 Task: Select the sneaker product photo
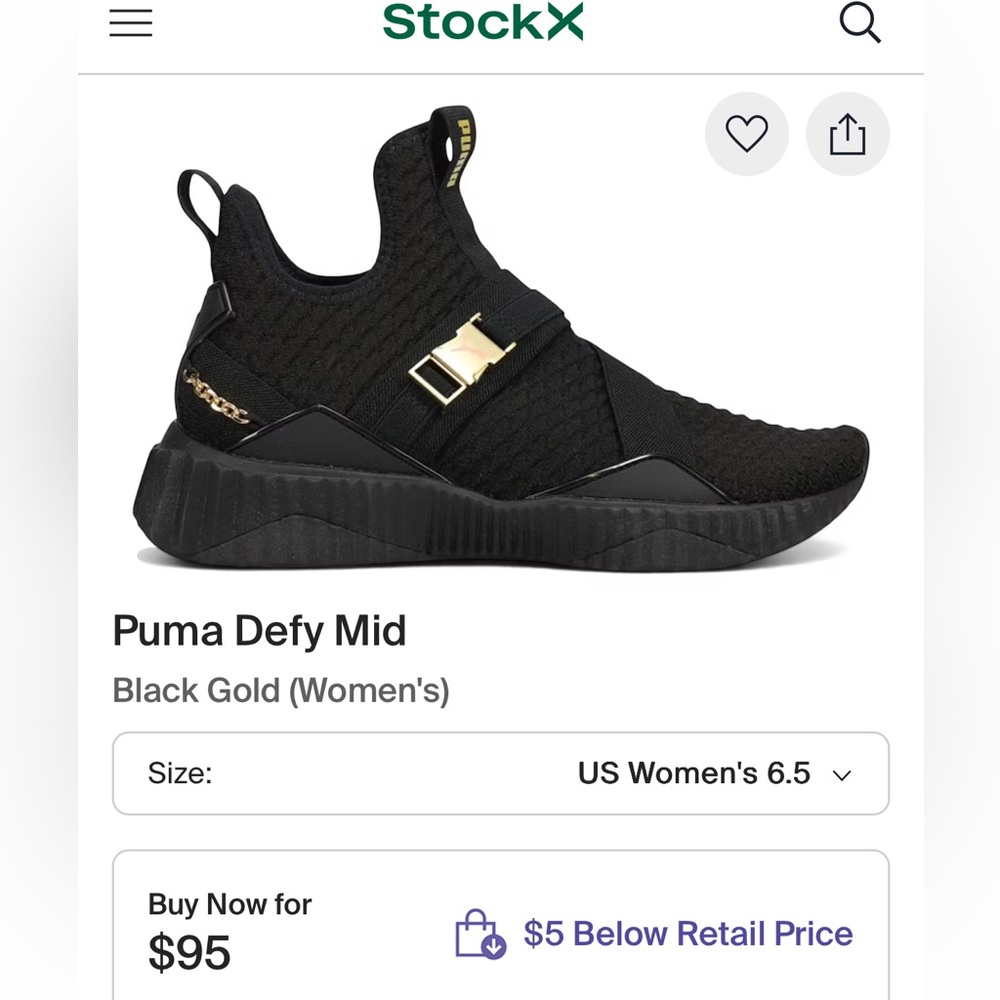[500, 340]
